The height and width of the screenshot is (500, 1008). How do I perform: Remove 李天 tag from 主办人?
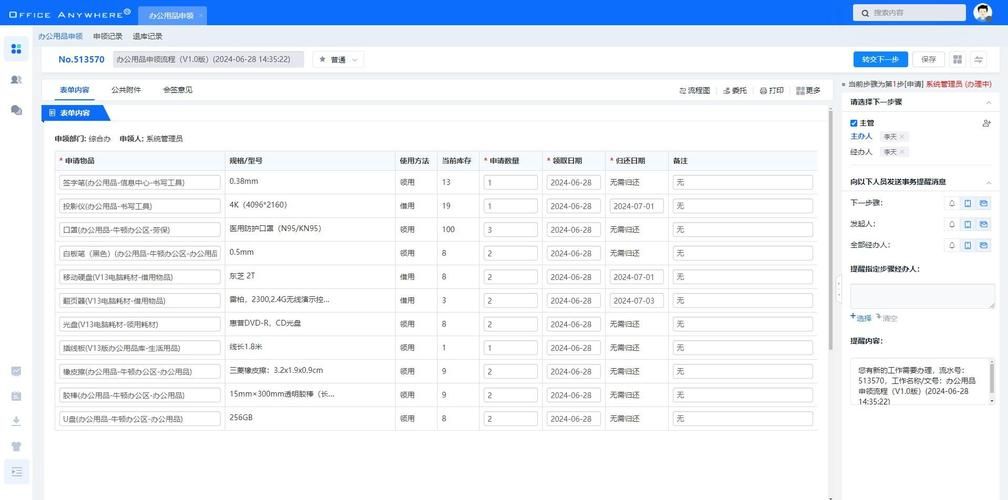902,136
